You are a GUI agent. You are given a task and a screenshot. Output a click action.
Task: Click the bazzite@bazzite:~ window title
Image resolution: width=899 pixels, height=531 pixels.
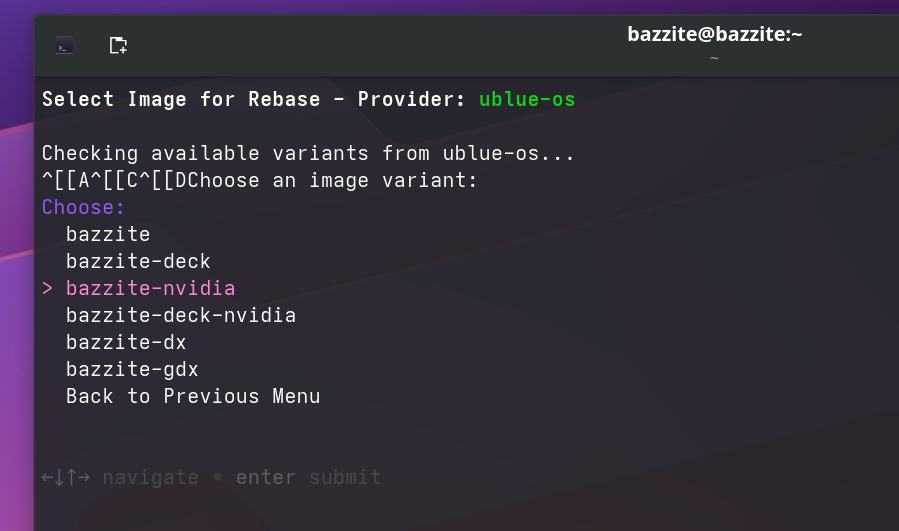[x=714, y=34]
